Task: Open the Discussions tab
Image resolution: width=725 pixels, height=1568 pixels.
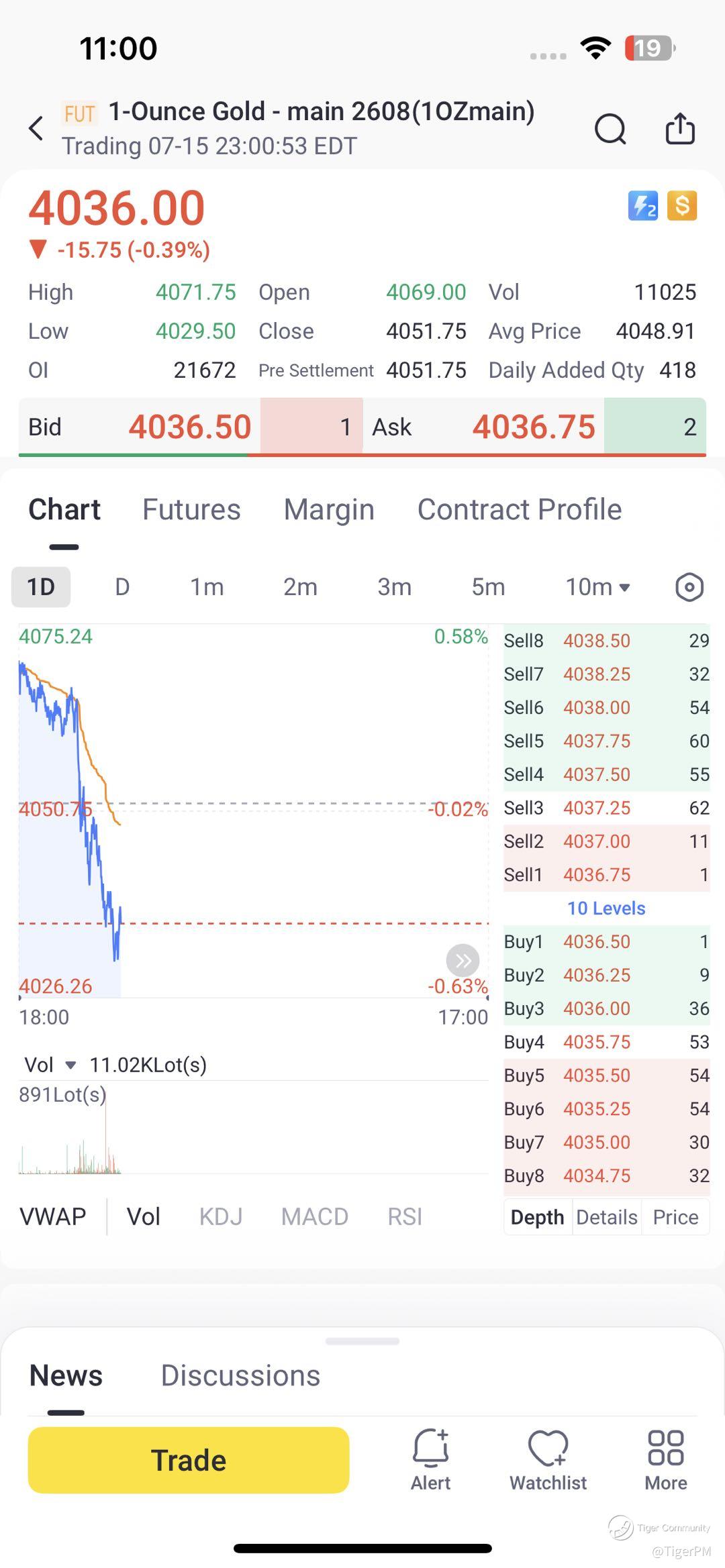Action: coord(240,1375)
